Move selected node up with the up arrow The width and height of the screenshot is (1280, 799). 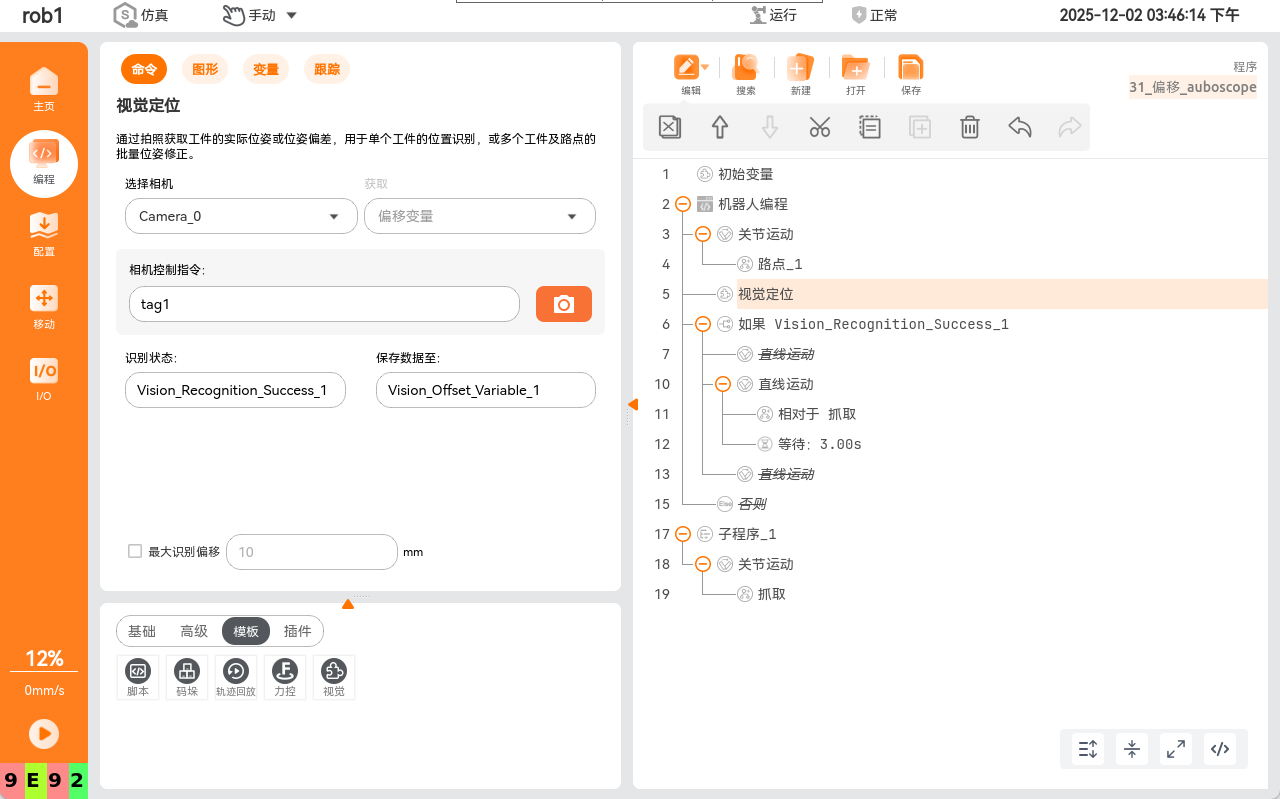pos(719,127)
